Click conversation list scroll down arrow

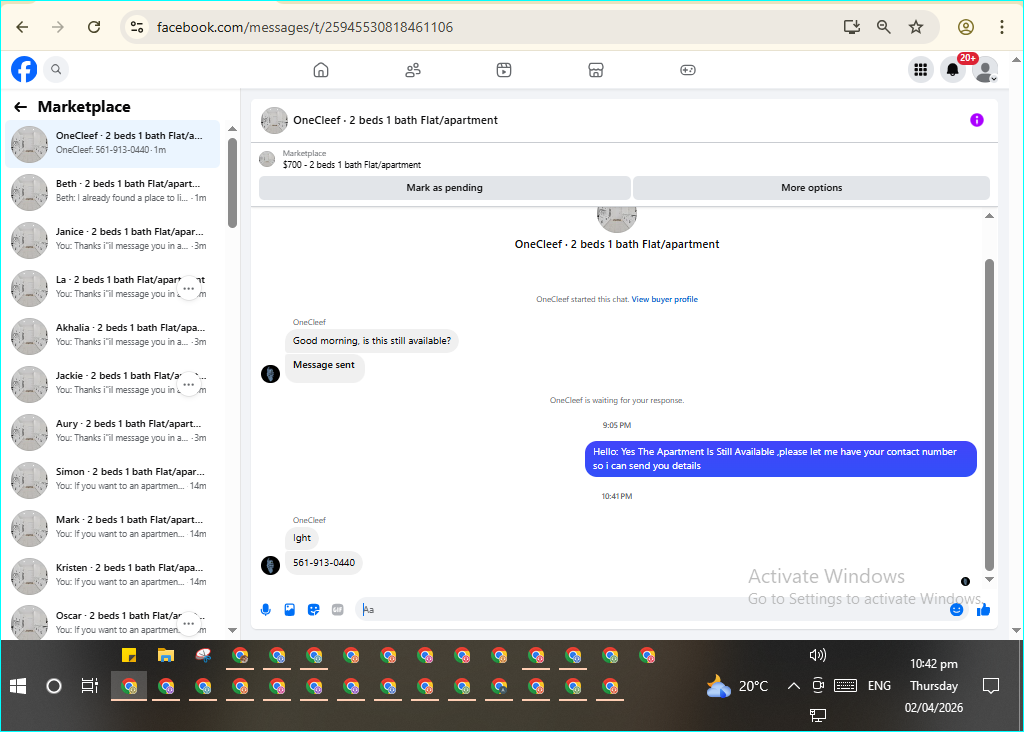coord(232,630)
